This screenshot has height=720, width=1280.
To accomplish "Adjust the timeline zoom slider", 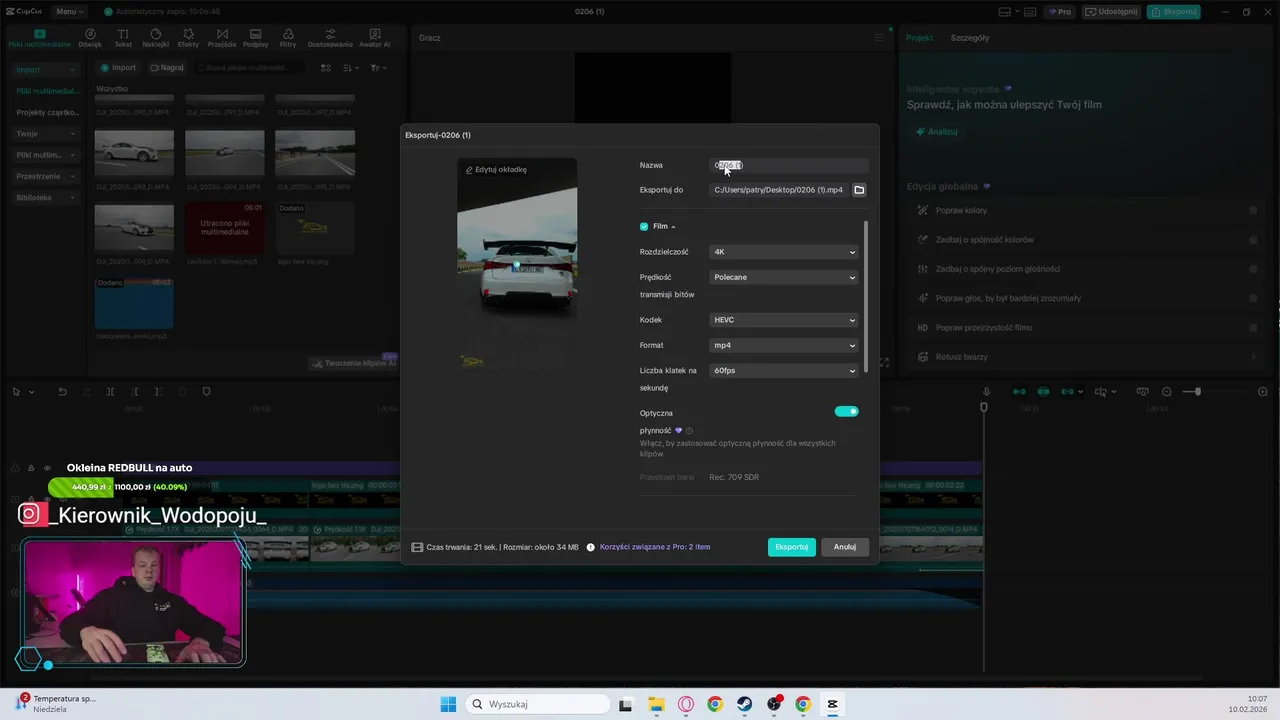I will click(1197, 392).
